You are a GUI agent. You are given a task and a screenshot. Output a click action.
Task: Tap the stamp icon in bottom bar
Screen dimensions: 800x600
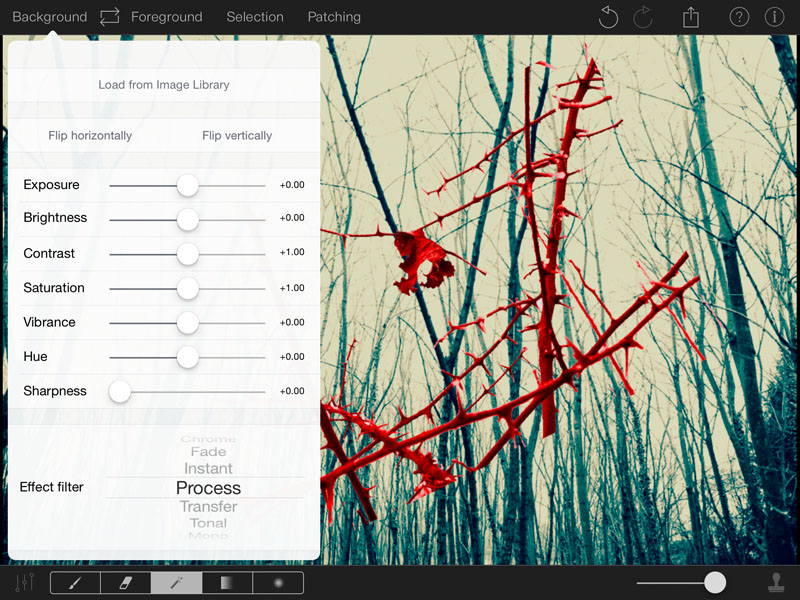point(777,582)
